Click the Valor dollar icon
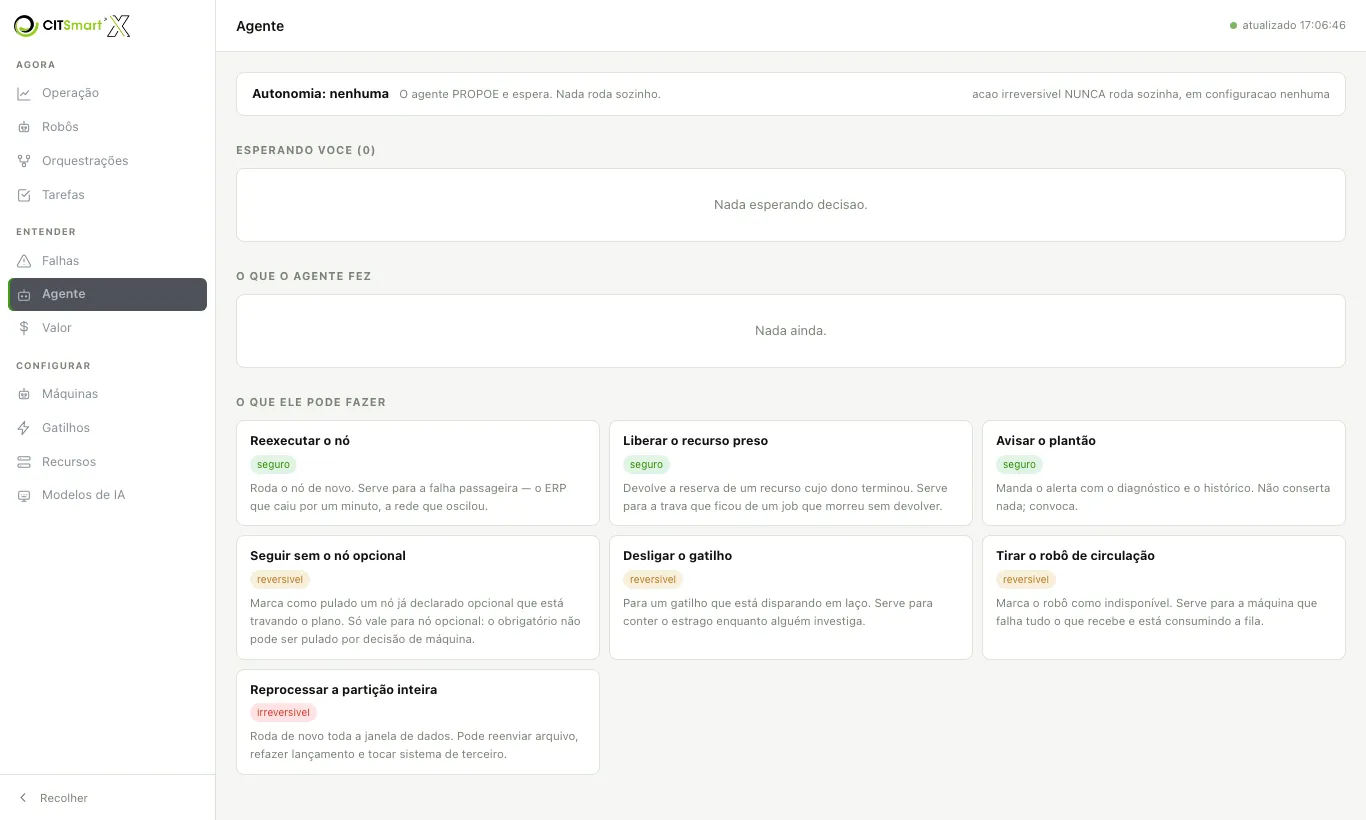 pyautogui.click(x=24, y=328)
